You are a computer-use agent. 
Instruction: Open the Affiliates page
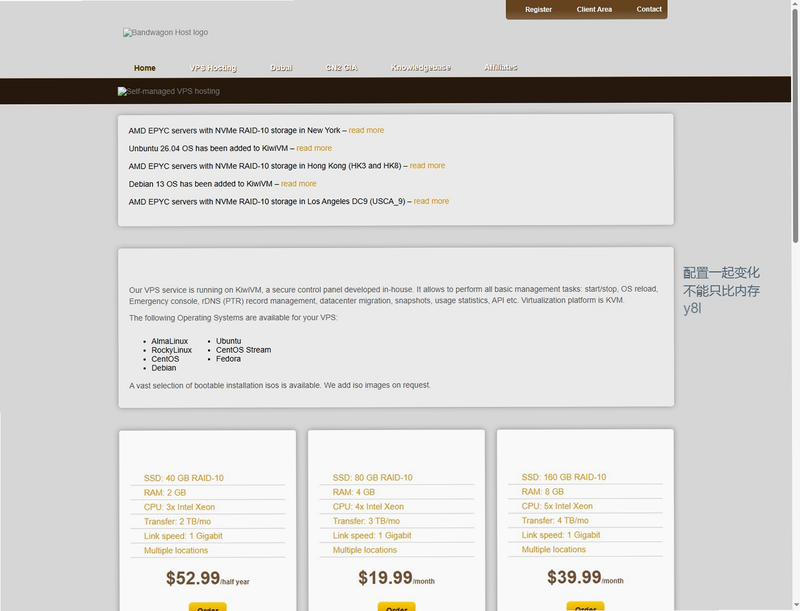pos(501,68)
